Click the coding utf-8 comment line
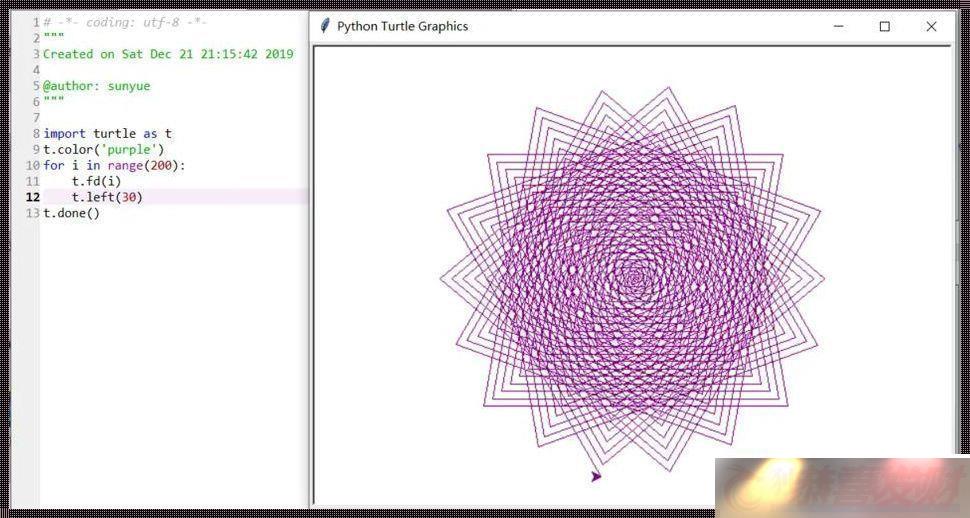970x518 pixels. coord(125,22)
